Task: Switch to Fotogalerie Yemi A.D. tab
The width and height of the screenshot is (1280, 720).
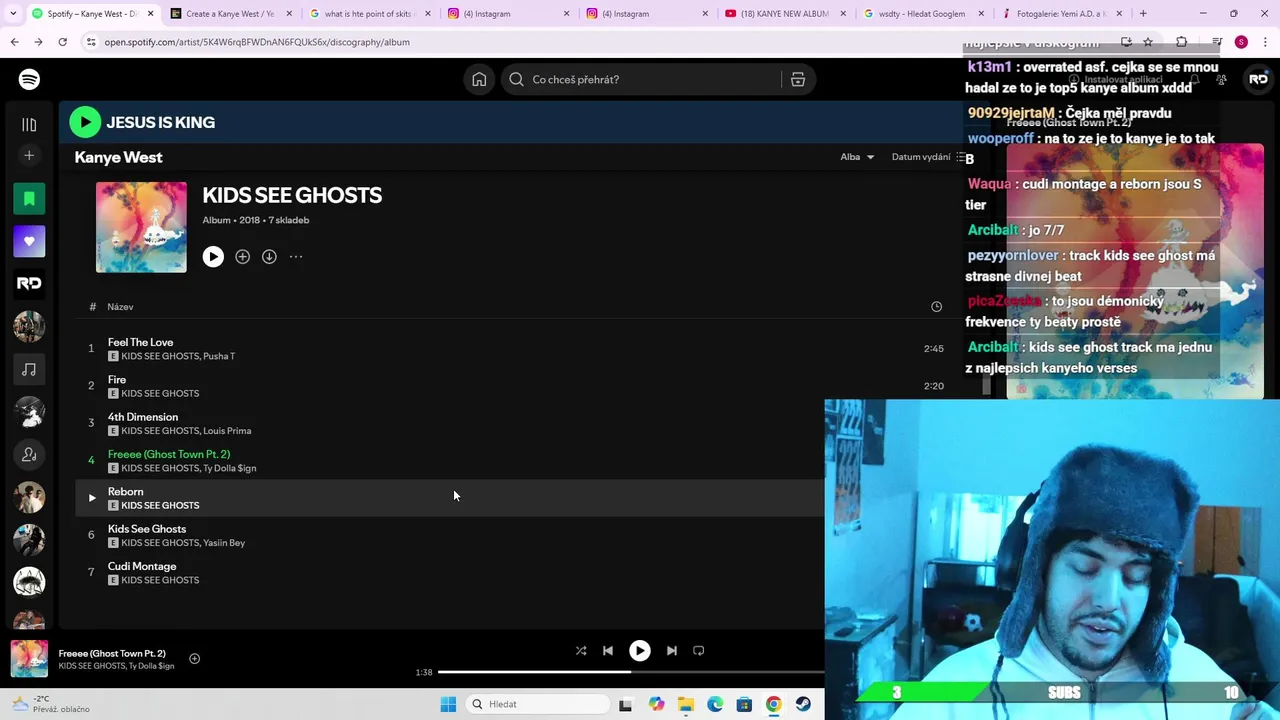Action: pyautogui.click(x=1060, y=14)
